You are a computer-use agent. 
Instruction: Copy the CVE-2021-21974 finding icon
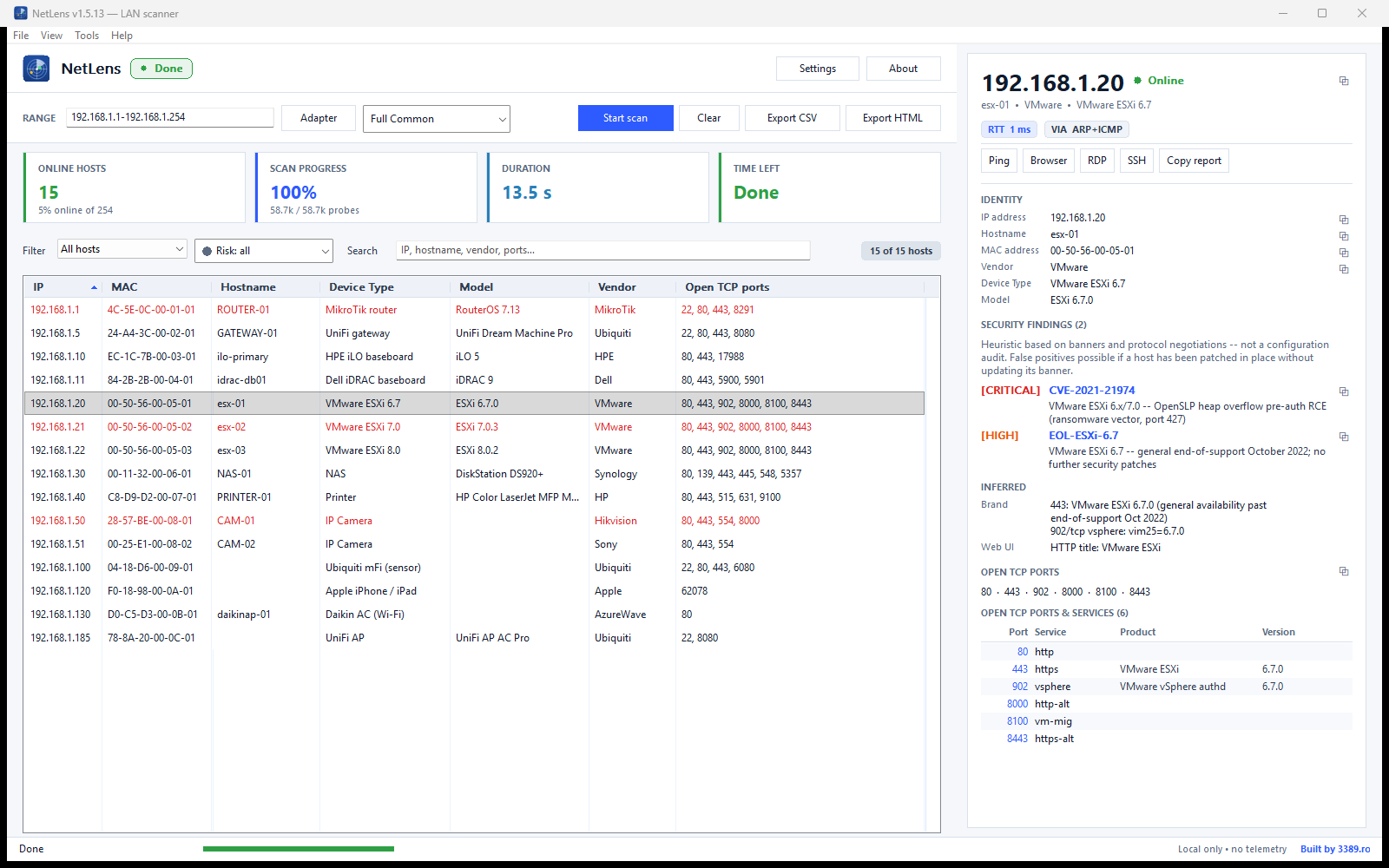pos(1344,391)
